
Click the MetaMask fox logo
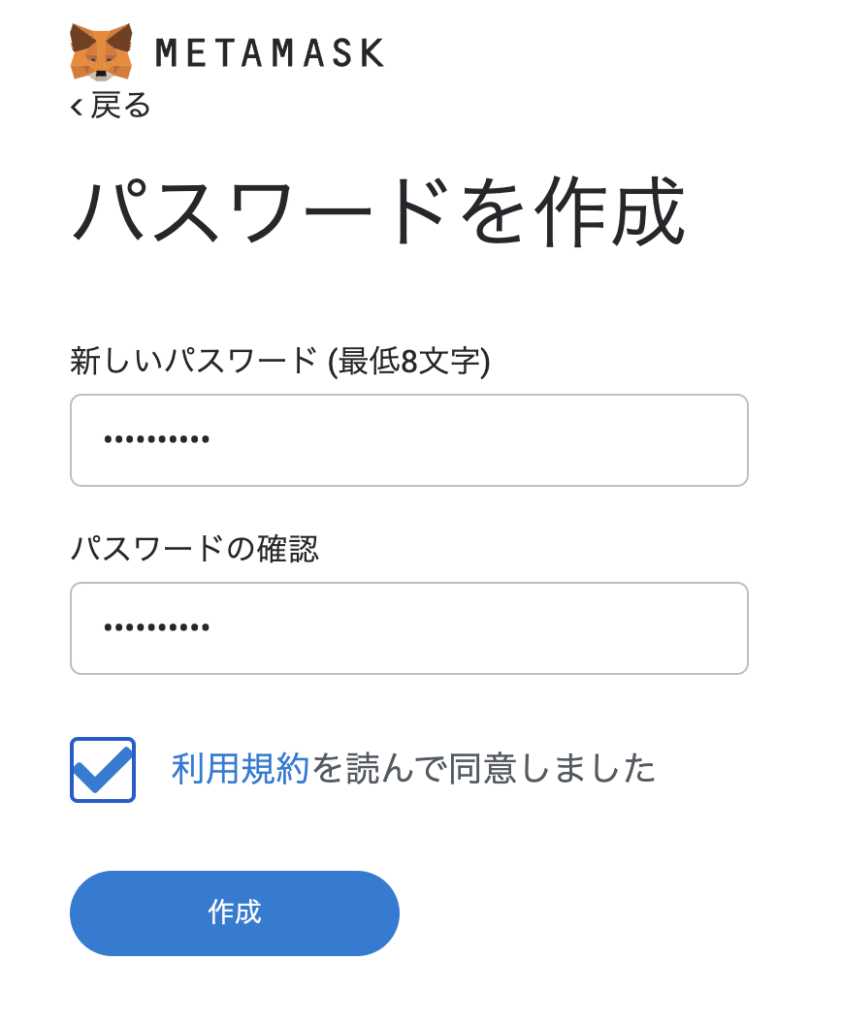pos(101,52)
